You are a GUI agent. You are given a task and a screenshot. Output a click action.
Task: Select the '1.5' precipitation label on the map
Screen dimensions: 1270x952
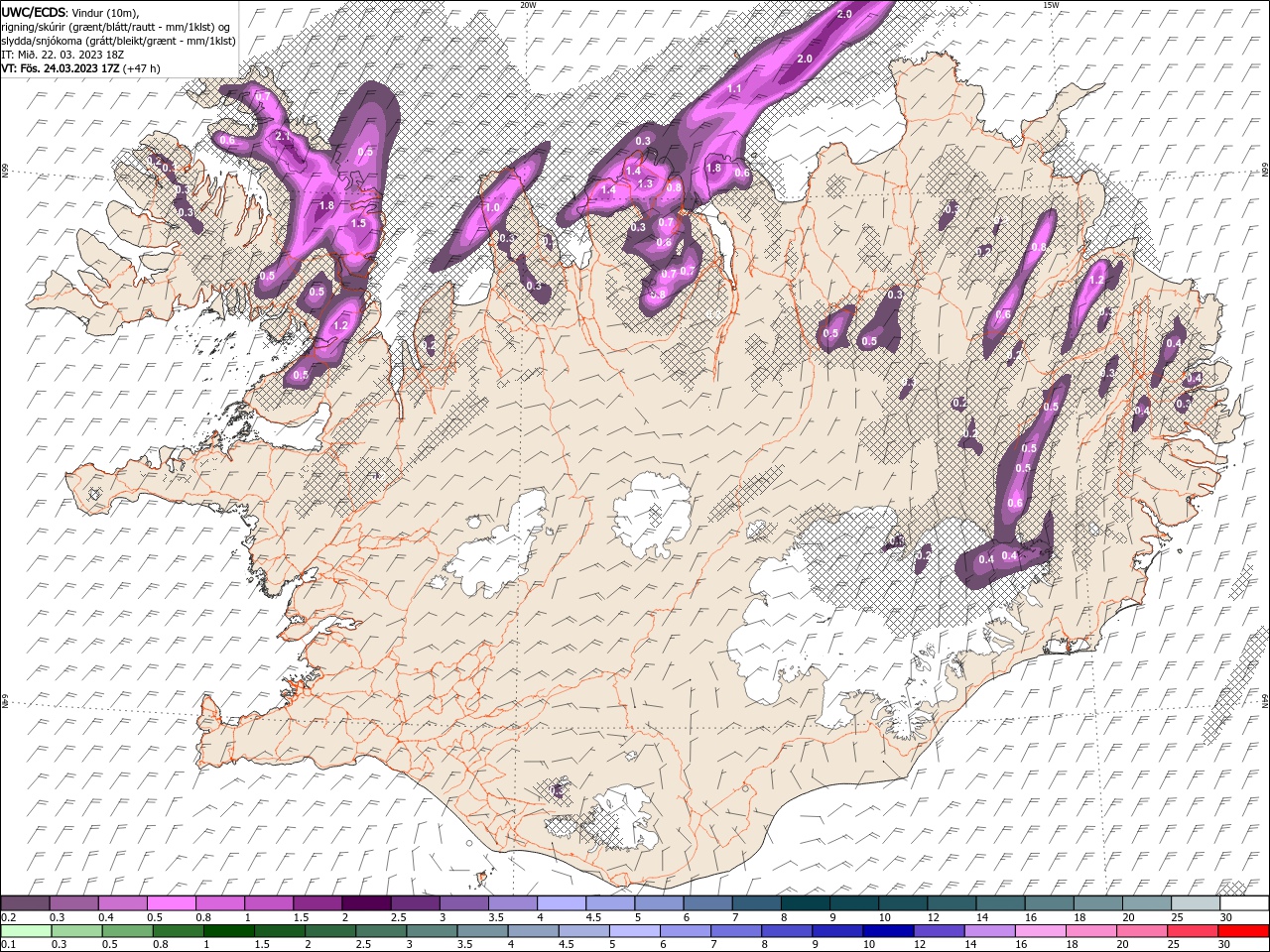359,224
